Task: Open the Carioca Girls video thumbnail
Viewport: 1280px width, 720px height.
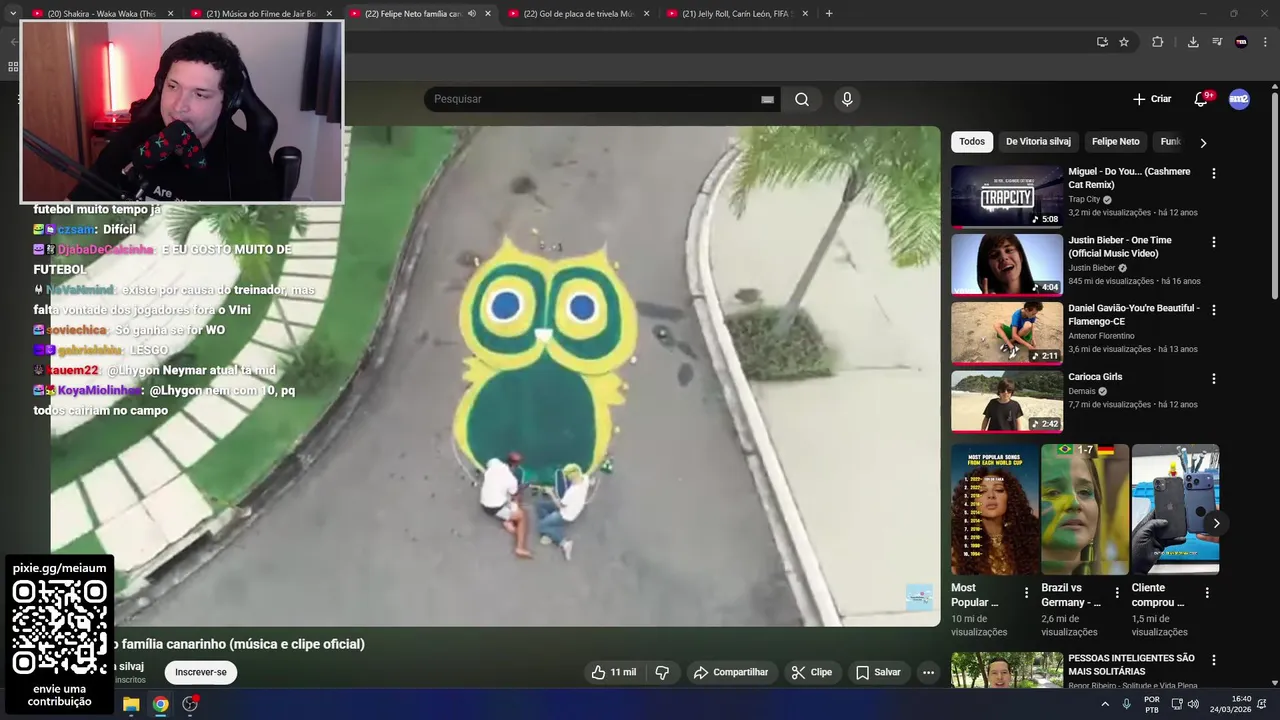Action: point(1007,401)
